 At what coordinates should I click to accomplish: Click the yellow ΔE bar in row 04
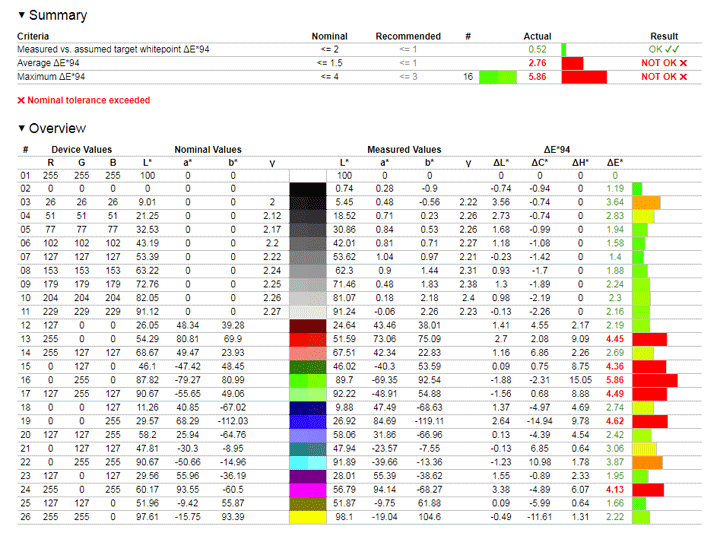[x=643, y=216]
